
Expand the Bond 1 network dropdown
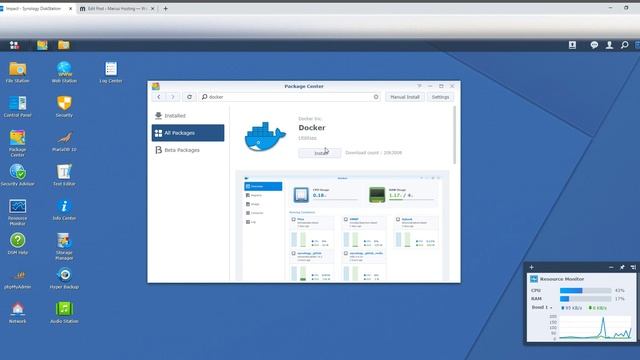click(542, 307)
